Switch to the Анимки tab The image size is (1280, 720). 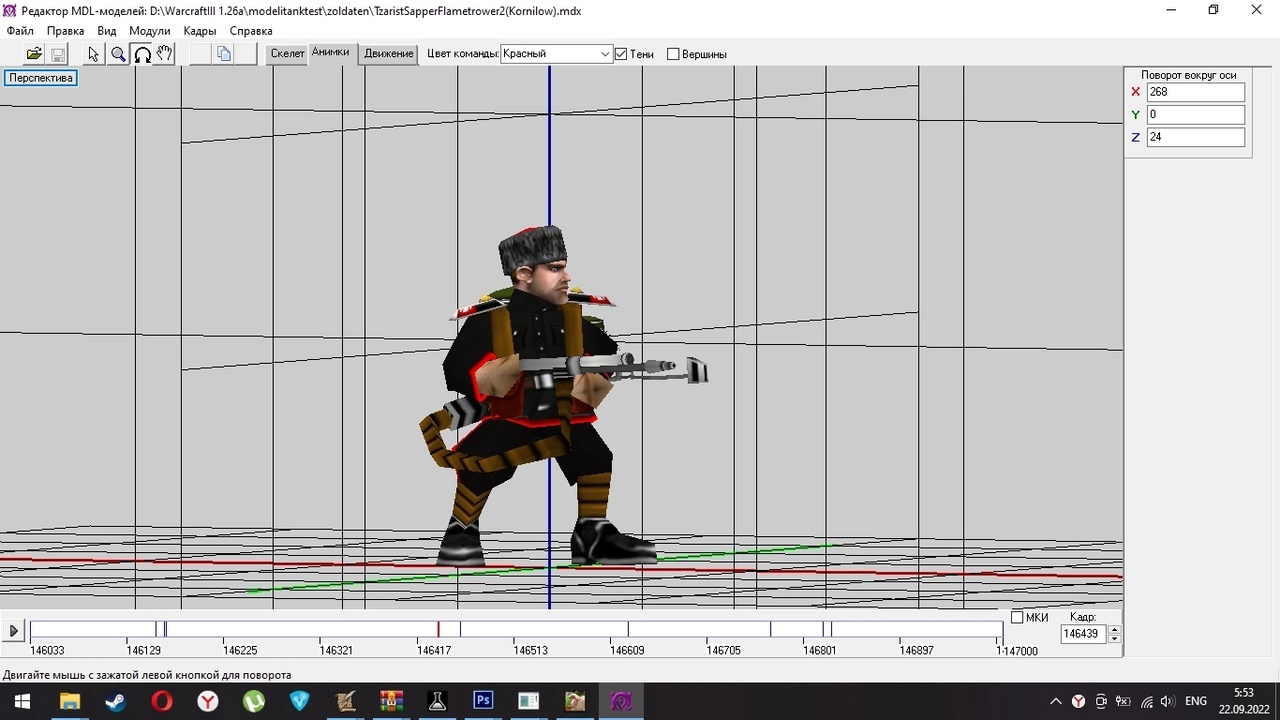tap(331, 52)
